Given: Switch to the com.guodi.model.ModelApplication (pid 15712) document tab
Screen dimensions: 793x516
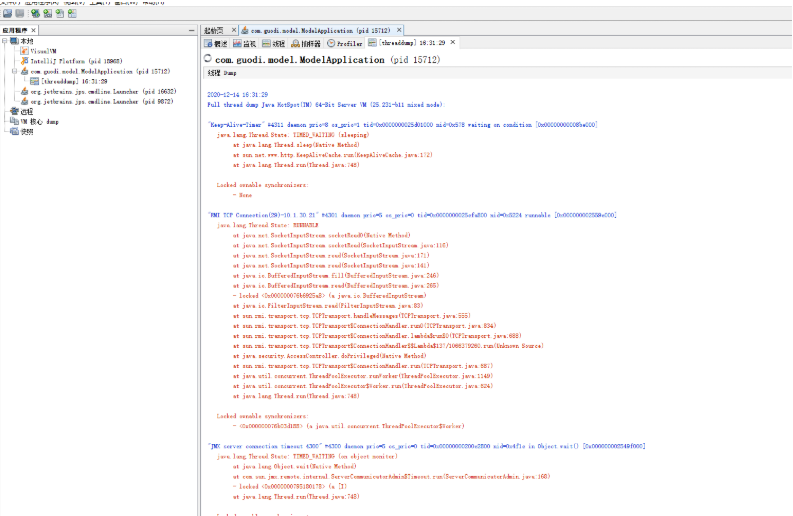Looking at the screenshot, I should (320, 30).
